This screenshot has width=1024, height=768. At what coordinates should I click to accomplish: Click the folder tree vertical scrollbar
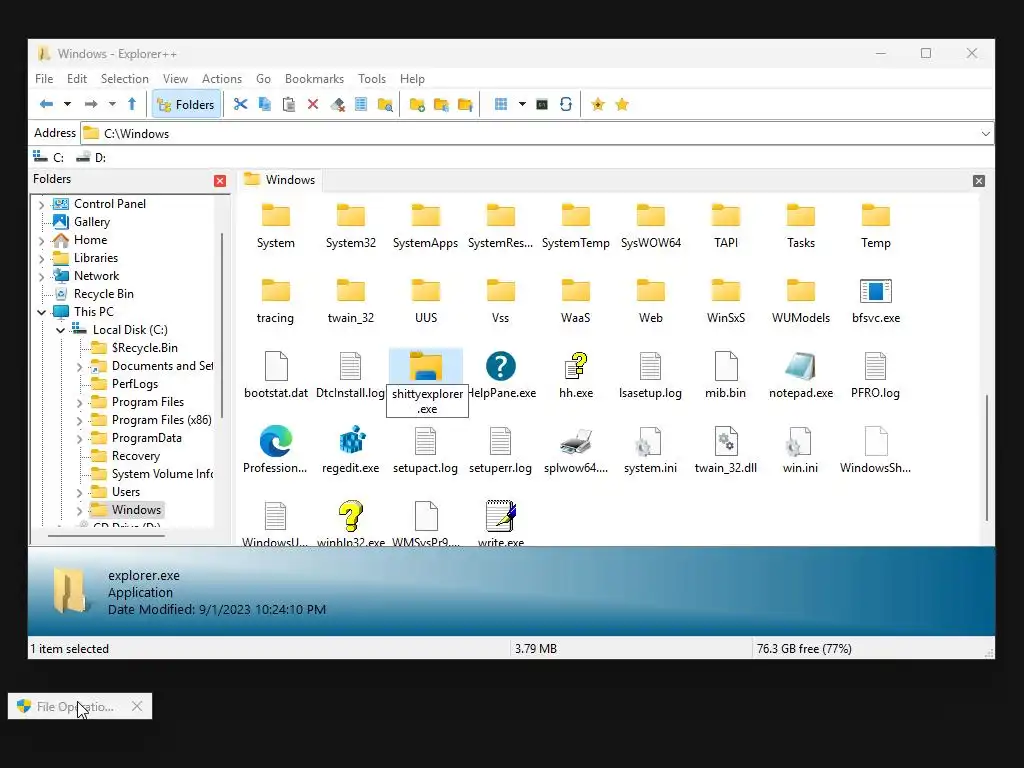223,325
